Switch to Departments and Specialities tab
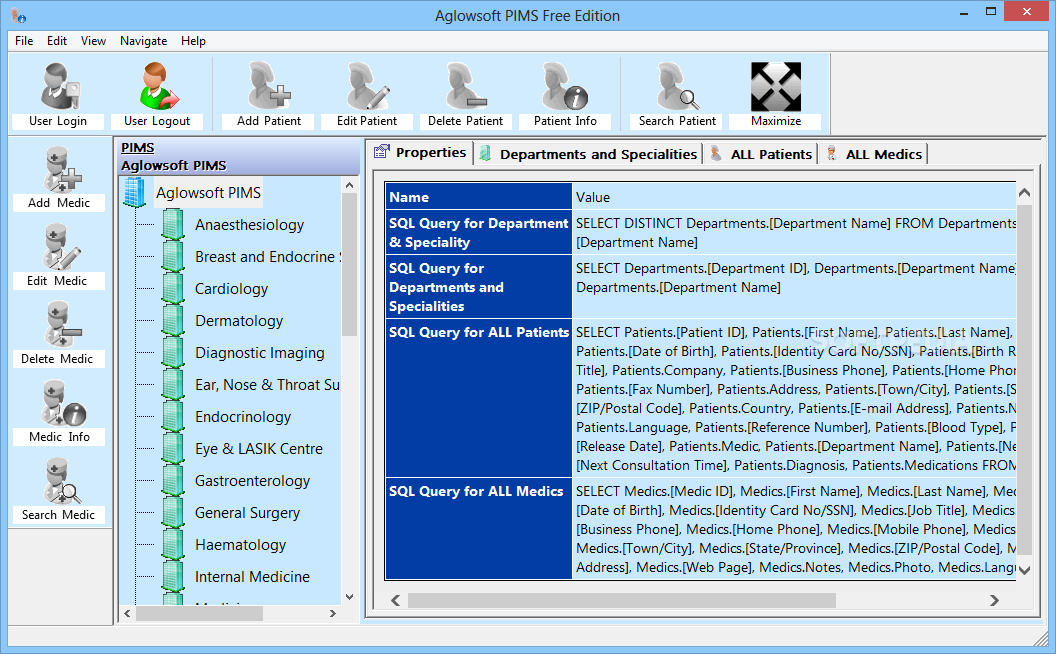The height and width of the screenshot is (654, 1056). (588, 154)
